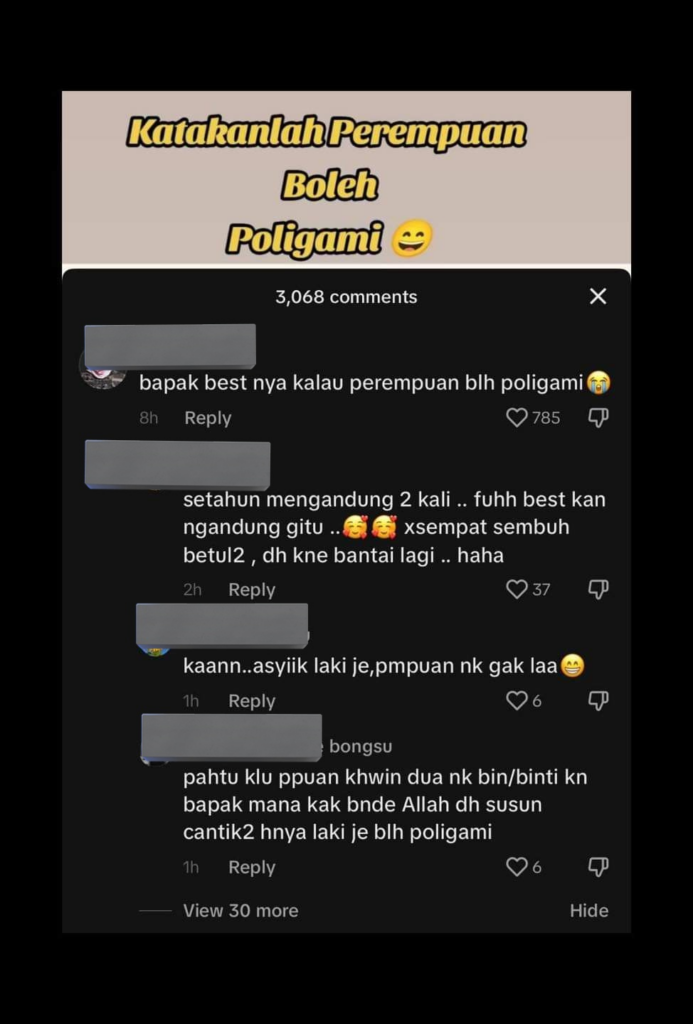
Task: Like the 'kaann..asyiik laki je' comment
Action: pos(517,701)
